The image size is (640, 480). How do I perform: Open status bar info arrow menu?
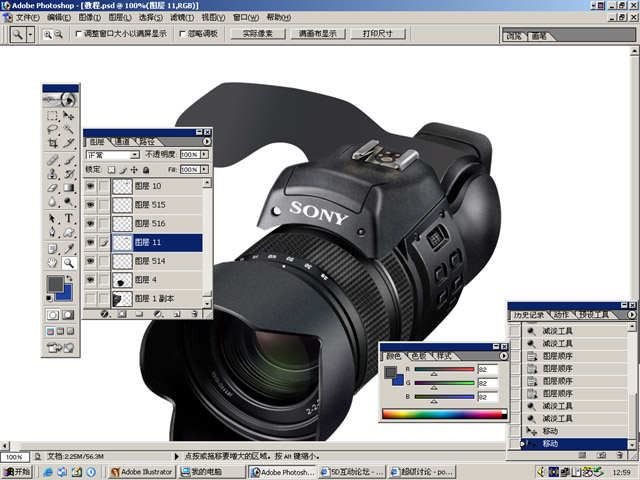point(177,456)
